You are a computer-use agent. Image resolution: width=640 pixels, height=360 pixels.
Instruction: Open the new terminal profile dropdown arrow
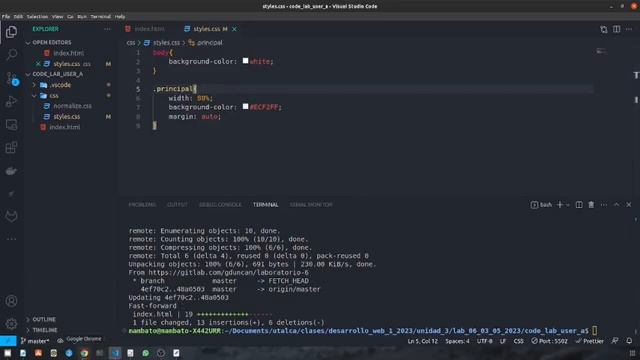click(x=568, y=205)
